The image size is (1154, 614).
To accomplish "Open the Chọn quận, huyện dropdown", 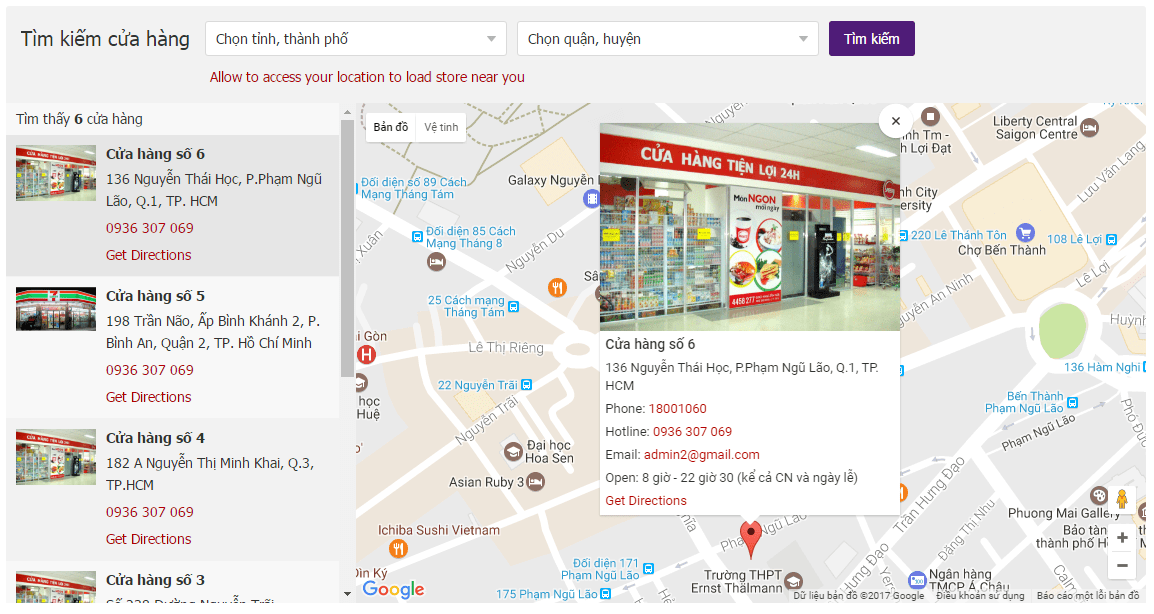I will tap(668, 39).
